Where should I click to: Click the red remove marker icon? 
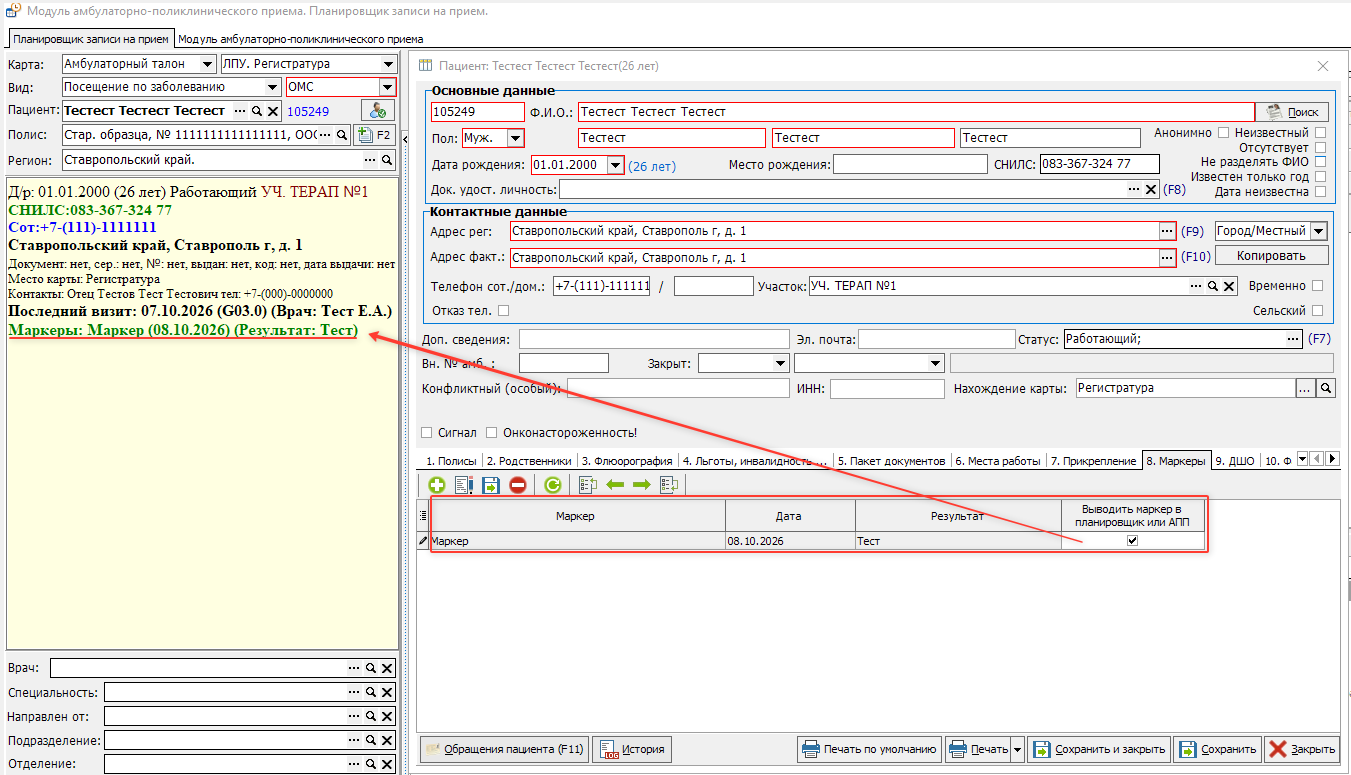[517, 485]
